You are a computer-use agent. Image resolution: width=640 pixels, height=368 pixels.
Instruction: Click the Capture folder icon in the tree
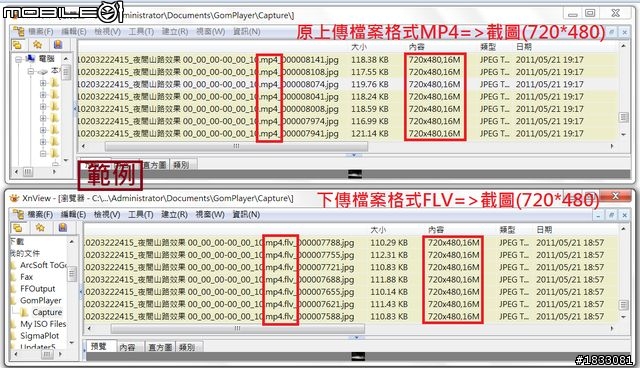[x=24, y=312]
